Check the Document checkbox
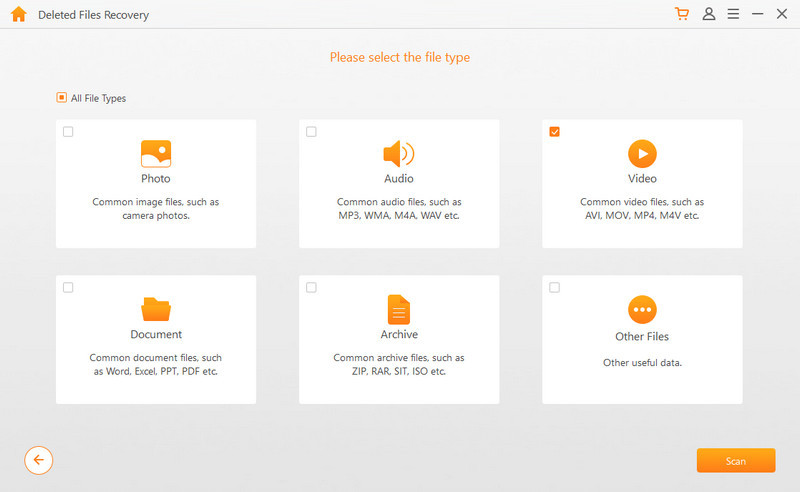This screenshot has height=492, width=800. pyautogui.click(x=68, y=287)
